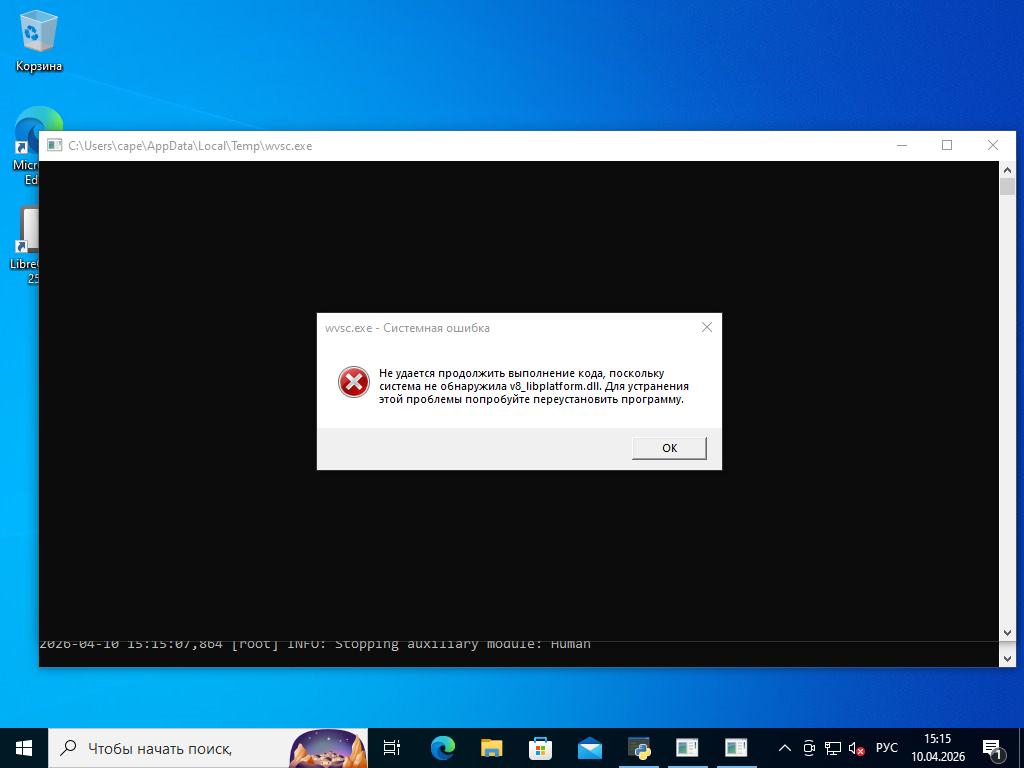Viewport: 1024px width, 768px height.
Task: Open Task View from the taskbar
Action: pyautogui.click(x=392, y=748)
